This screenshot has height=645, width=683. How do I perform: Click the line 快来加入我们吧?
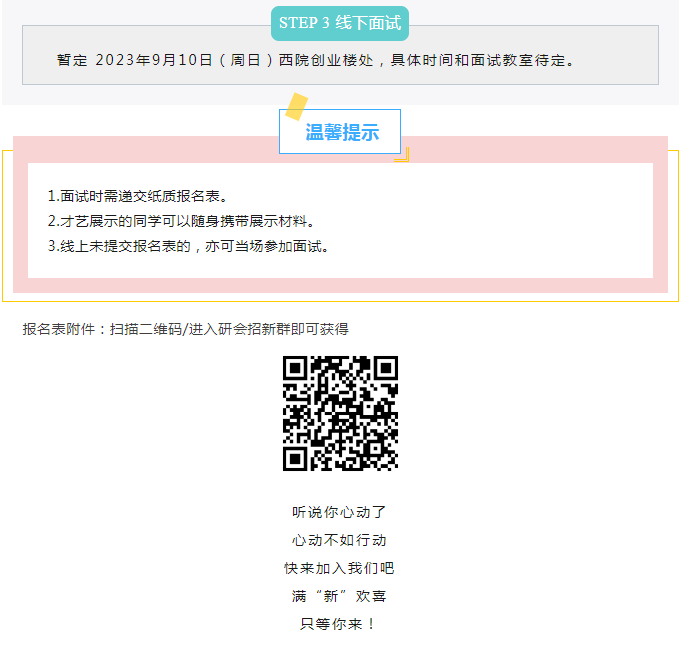click(x=340, y=568)
